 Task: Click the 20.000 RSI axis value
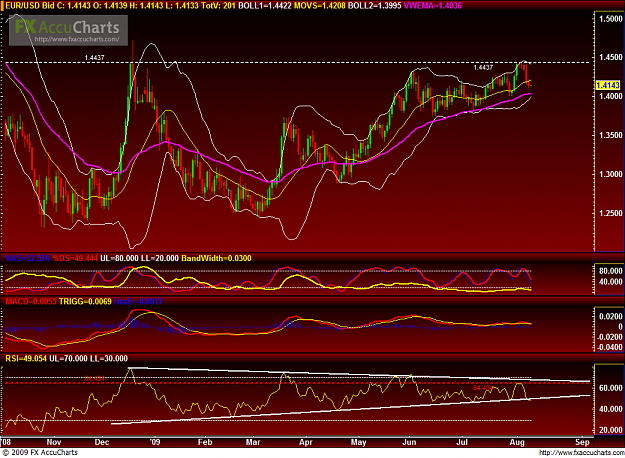click(611, 430)
